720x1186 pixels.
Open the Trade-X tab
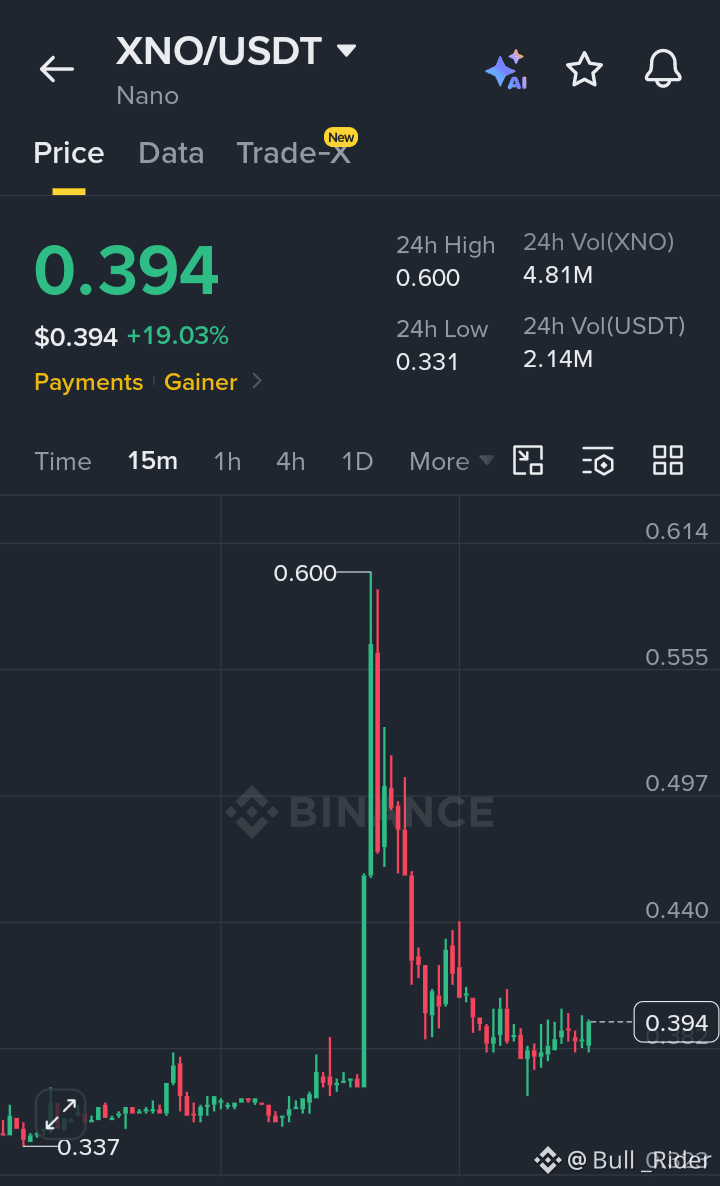click(293, 154)
